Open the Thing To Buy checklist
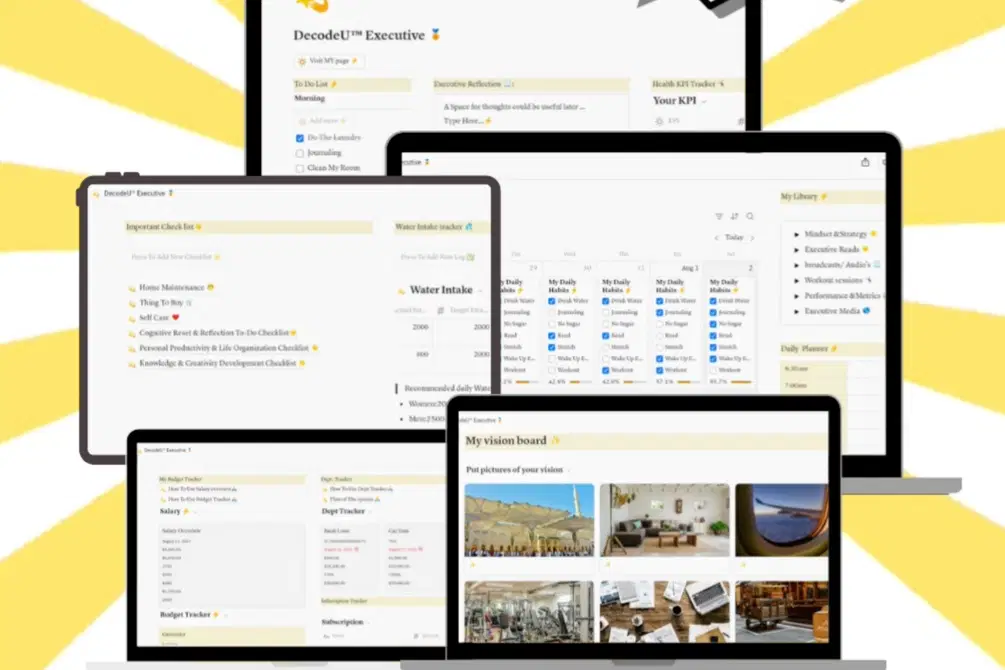Screen dimensions: 1005x670 160,303
